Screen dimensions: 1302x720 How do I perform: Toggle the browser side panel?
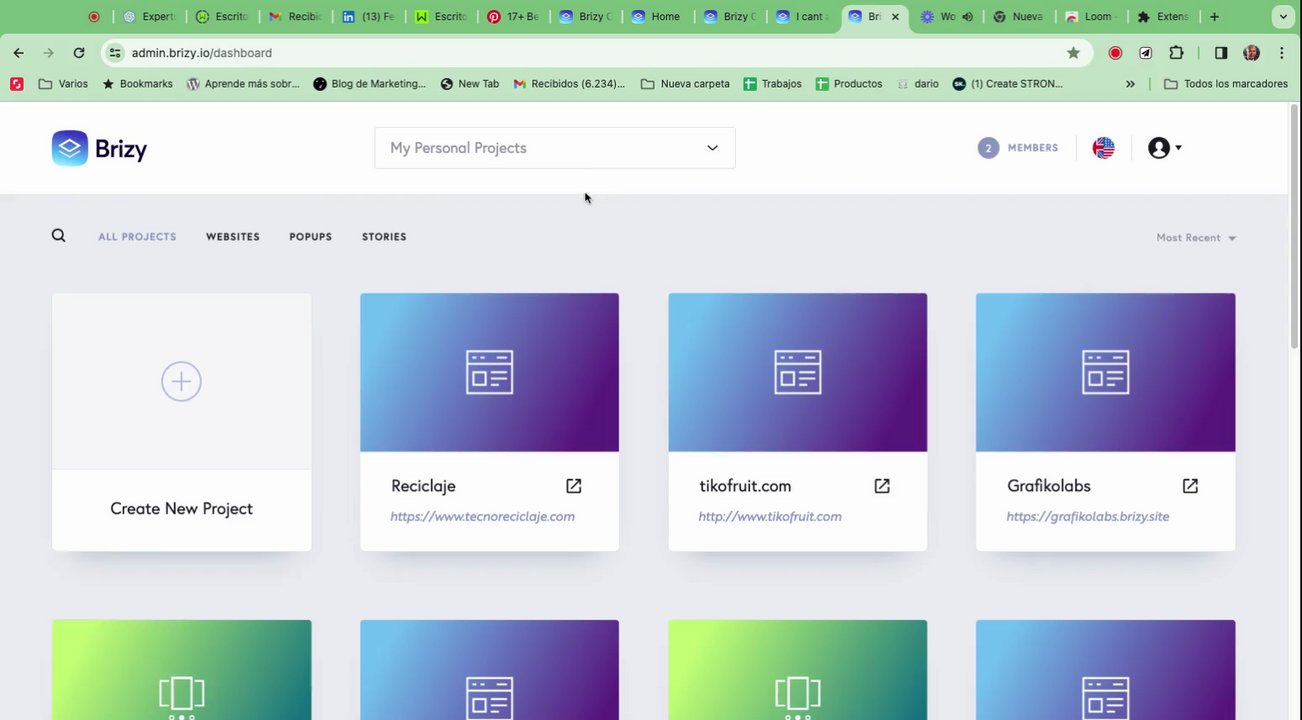coord(1221,53)
